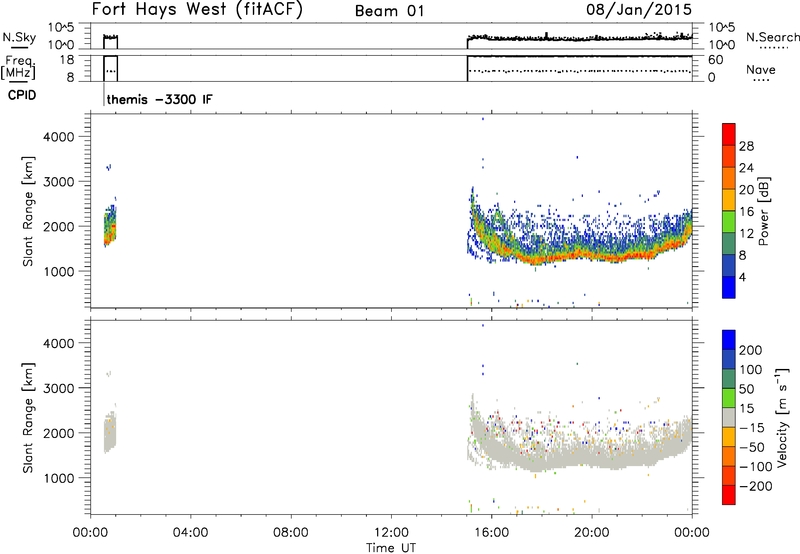Click the power panel "Slant Range [km]" label
Viewport: 800px width, 554px height.
pyautogui.click(x=28, y=211)
